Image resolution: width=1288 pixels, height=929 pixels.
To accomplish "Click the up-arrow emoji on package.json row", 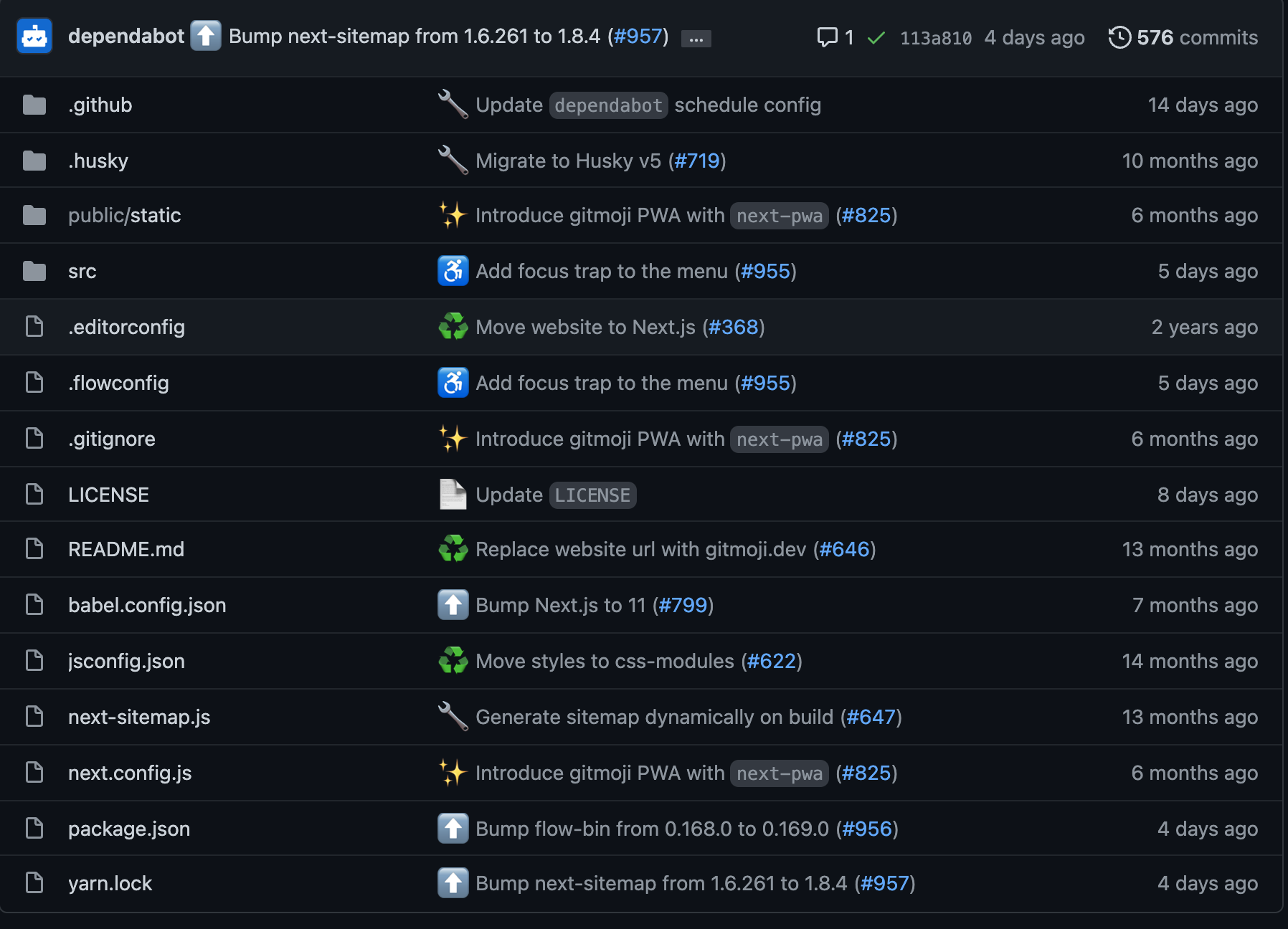I will [x=453, y=829].
